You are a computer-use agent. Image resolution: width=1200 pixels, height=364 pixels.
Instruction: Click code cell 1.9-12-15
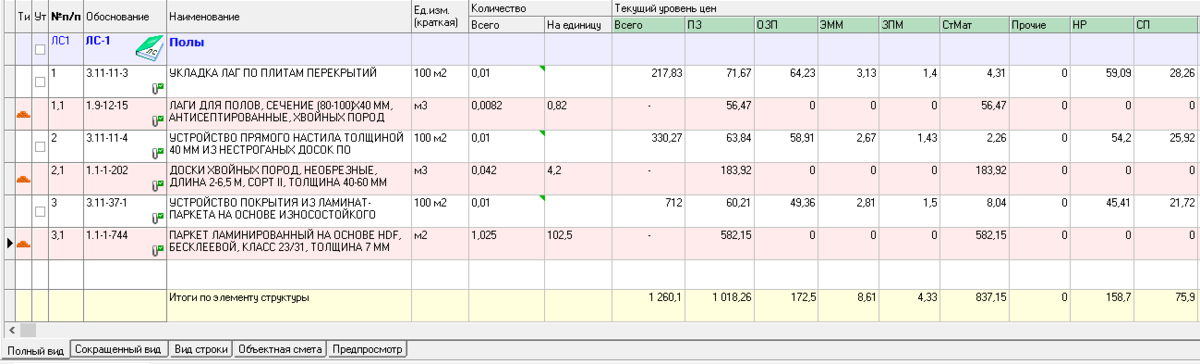(125, 114)
